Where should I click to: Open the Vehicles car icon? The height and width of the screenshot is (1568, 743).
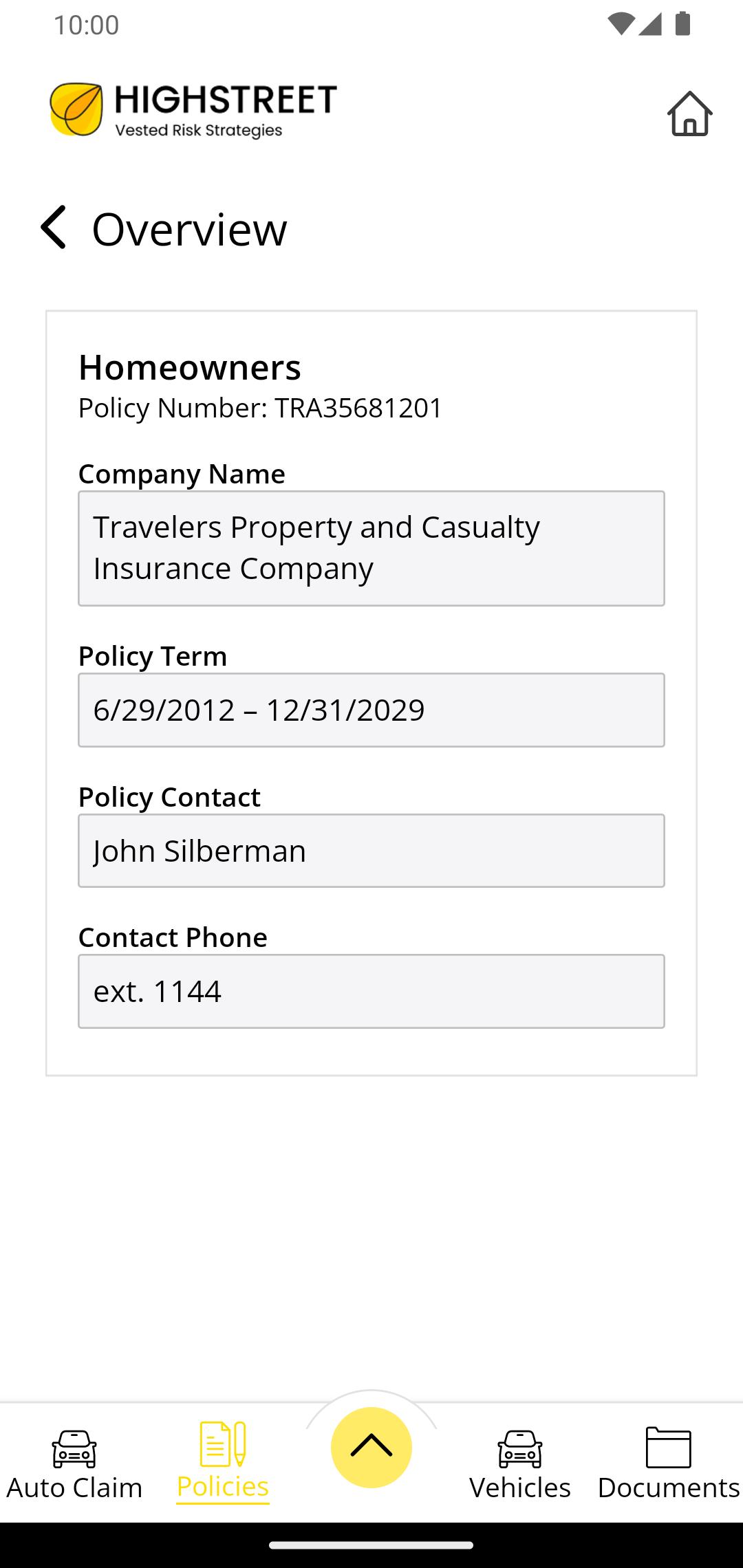click(520, 1448)
